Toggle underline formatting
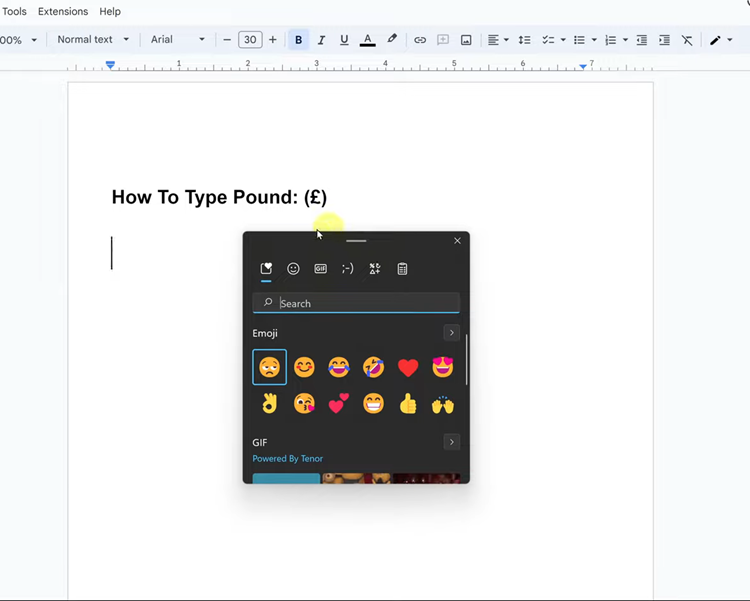The width and height of the screenshot is (750, 601). (x=344, y=40)
